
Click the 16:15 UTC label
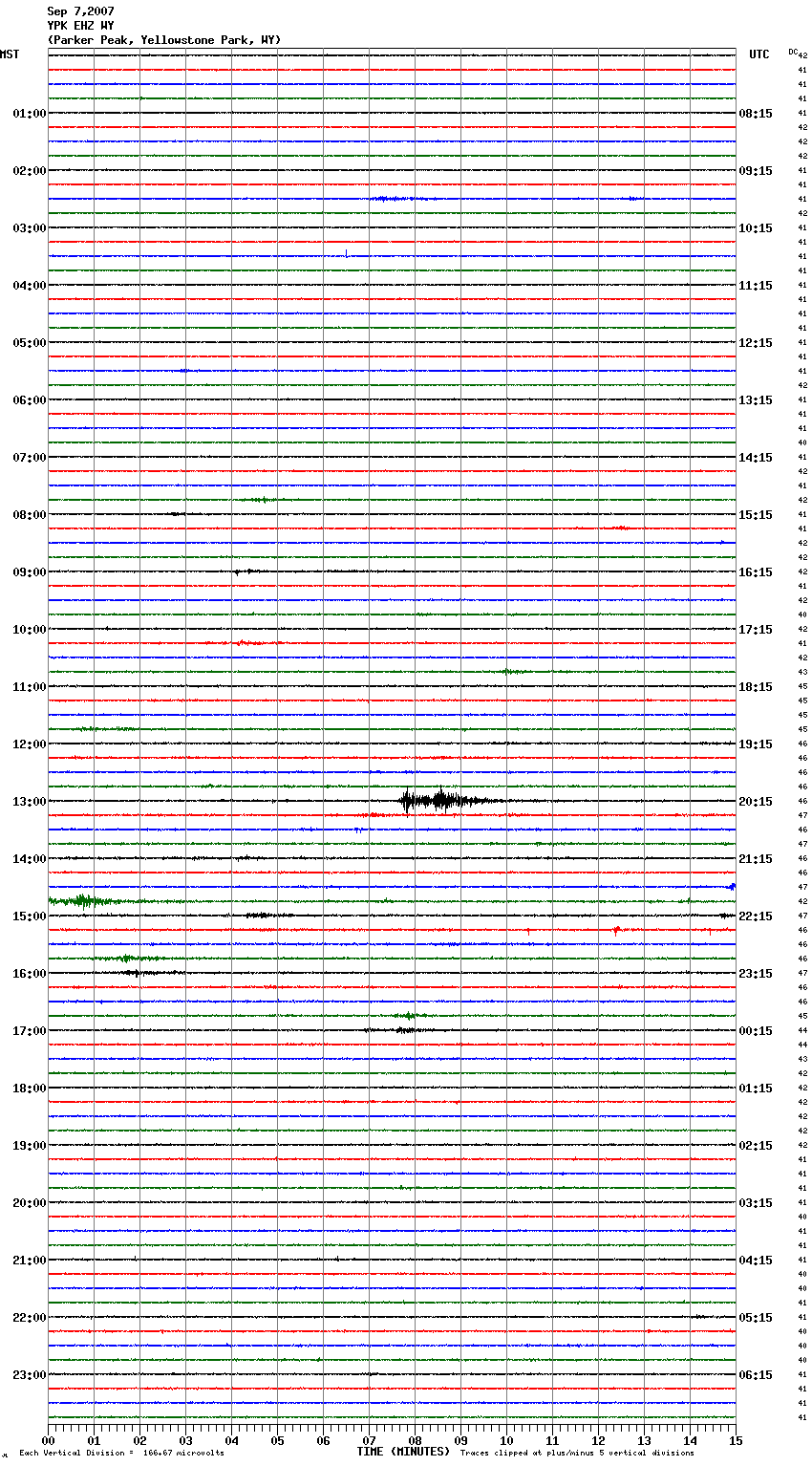pos(756,572)
